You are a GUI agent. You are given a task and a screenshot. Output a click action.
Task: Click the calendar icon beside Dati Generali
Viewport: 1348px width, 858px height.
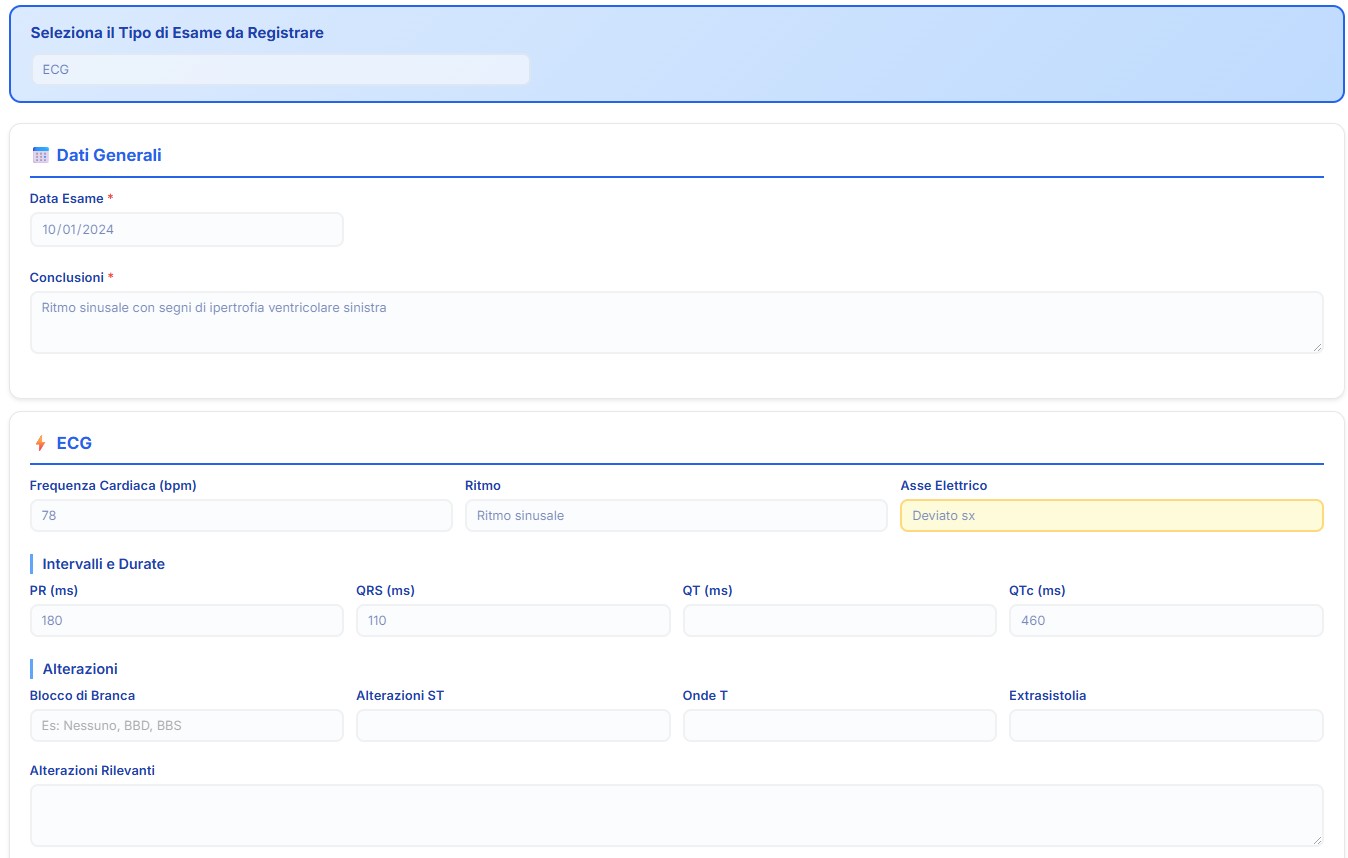click(x=40, y=155)
